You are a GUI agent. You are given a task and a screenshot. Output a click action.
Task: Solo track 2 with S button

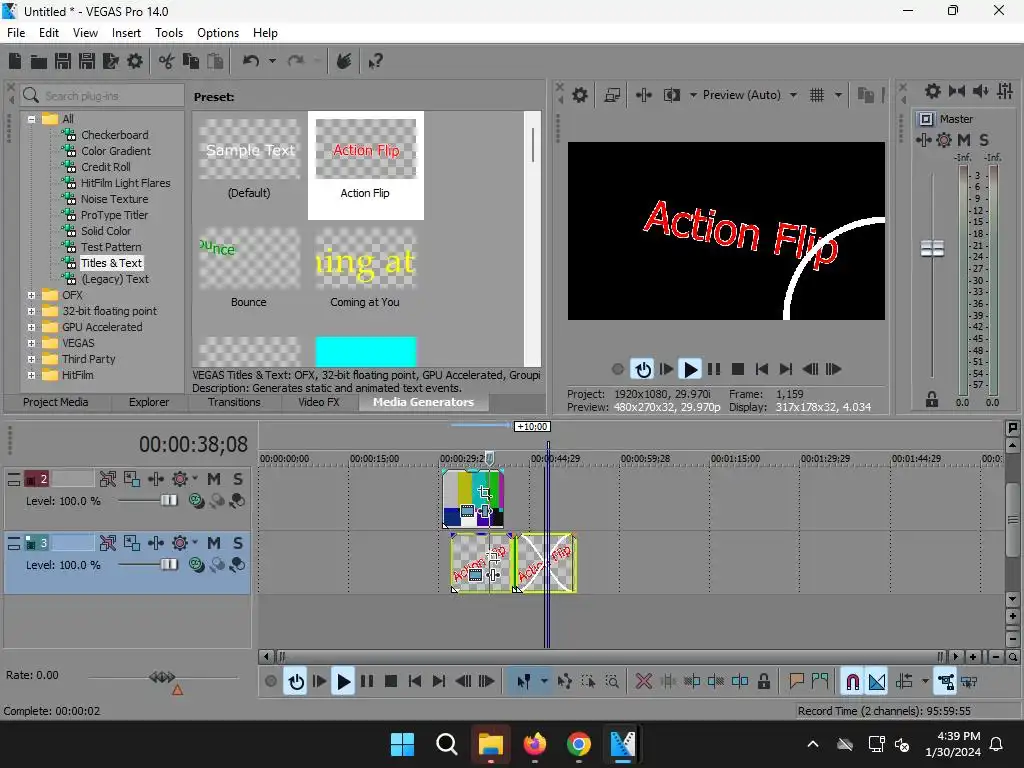(x=238, y=479)
